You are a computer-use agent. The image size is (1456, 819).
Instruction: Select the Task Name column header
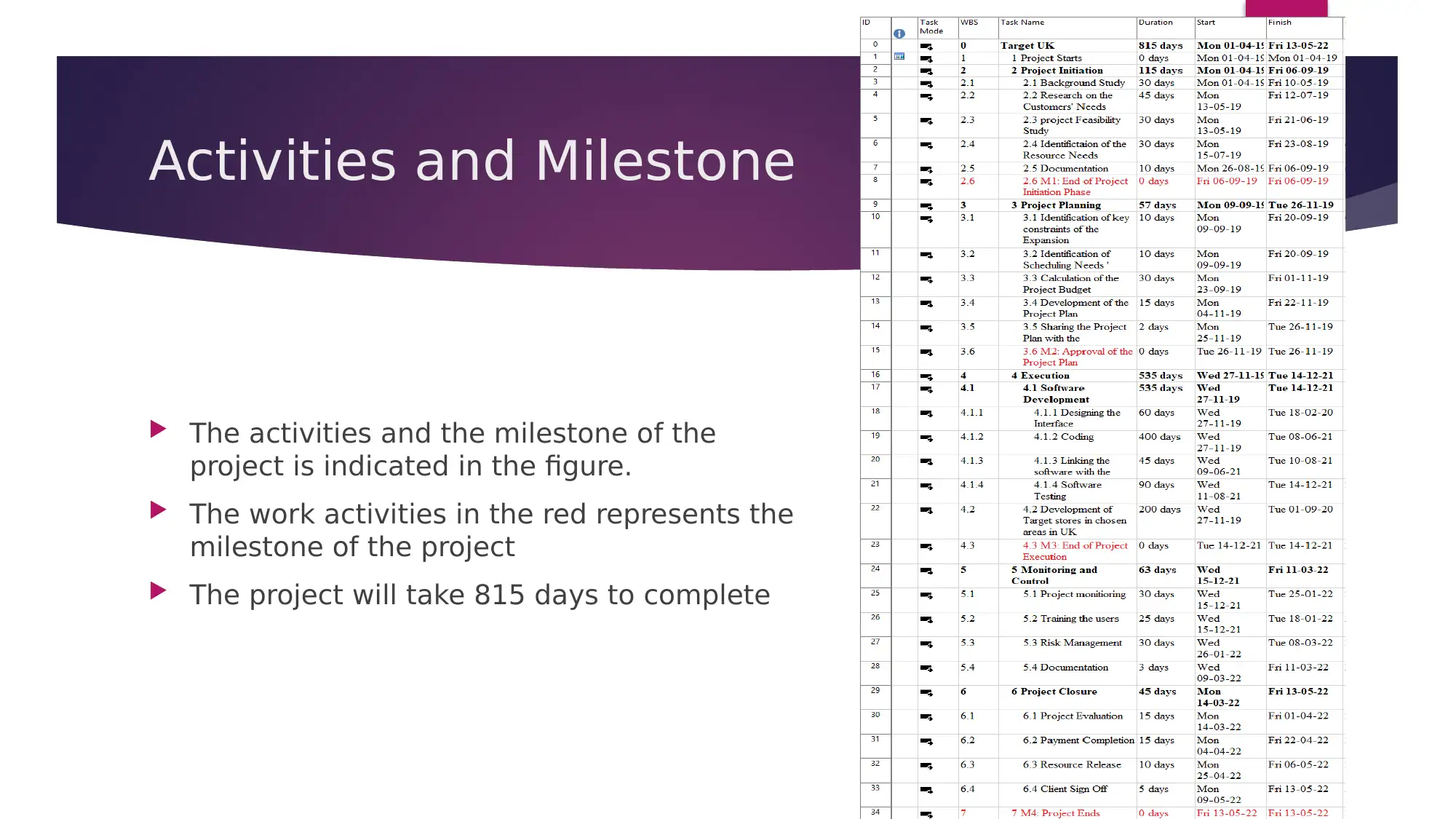click(x=1067, y=28)
